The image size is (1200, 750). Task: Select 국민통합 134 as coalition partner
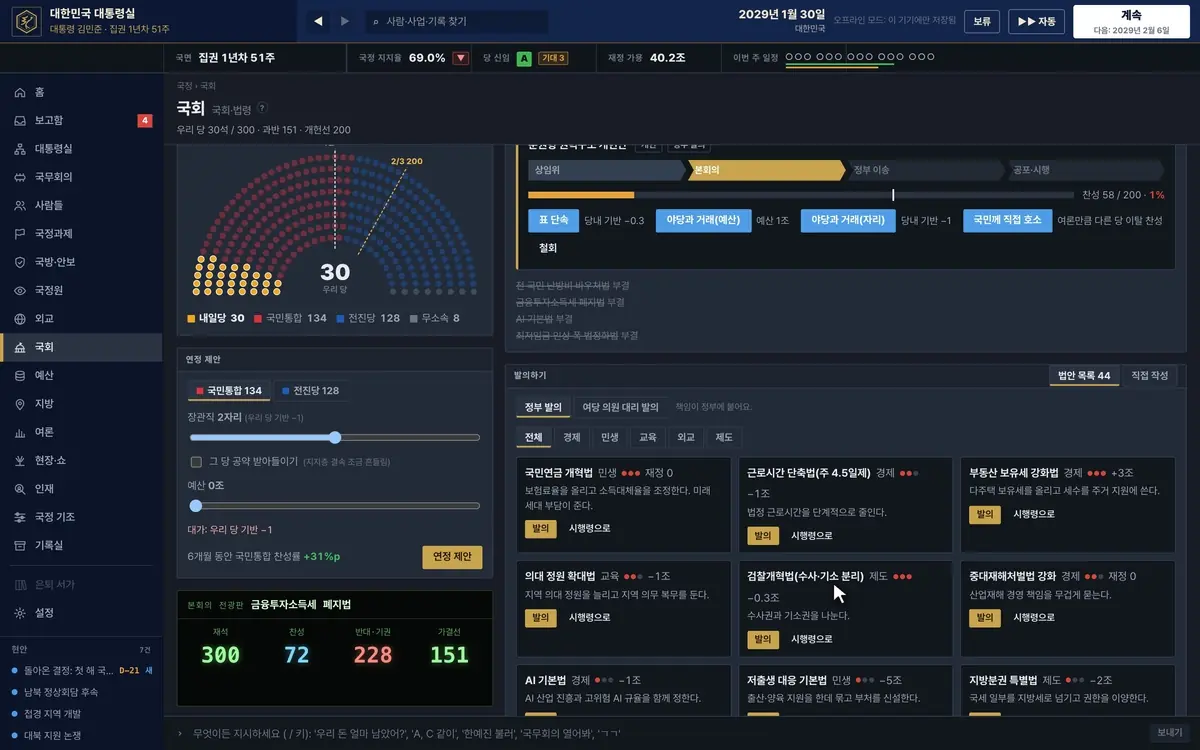229,390
